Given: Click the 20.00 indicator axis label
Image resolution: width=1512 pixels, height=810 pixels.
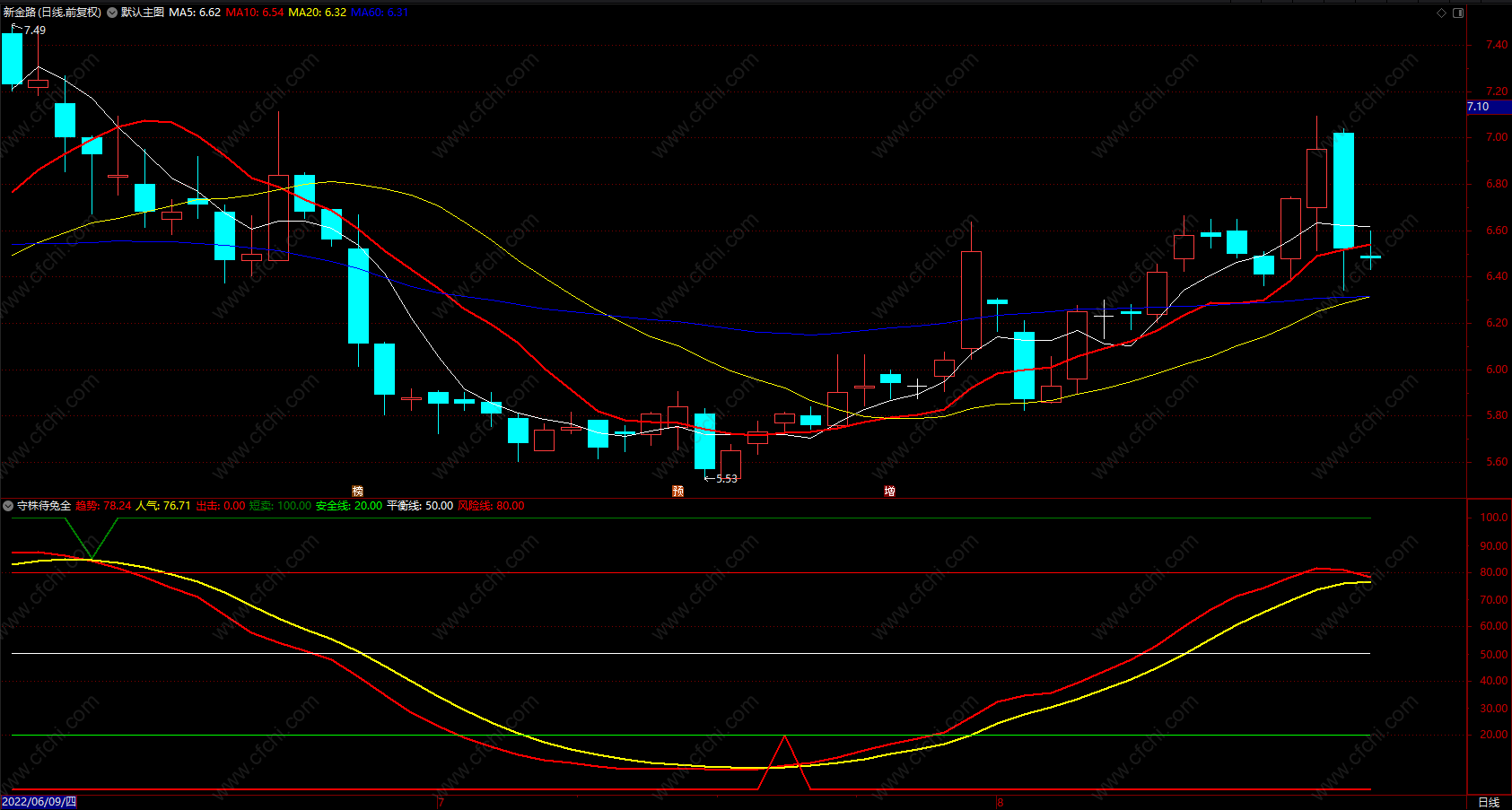Looking at the screenshot, I should pyautogui.click(x=1494, y=735).
